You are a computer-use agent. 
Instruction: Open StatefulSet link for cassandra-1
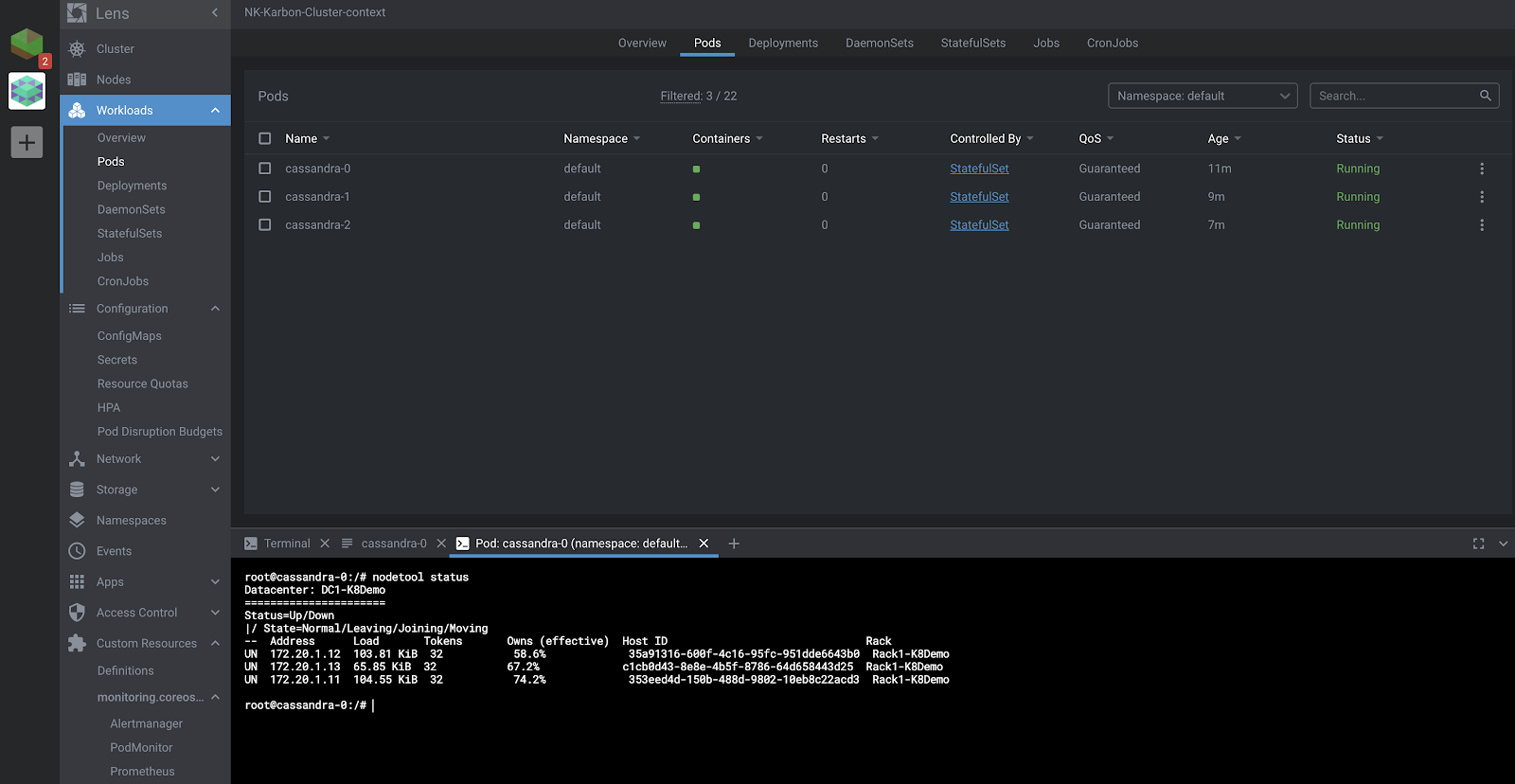(979, 197)
